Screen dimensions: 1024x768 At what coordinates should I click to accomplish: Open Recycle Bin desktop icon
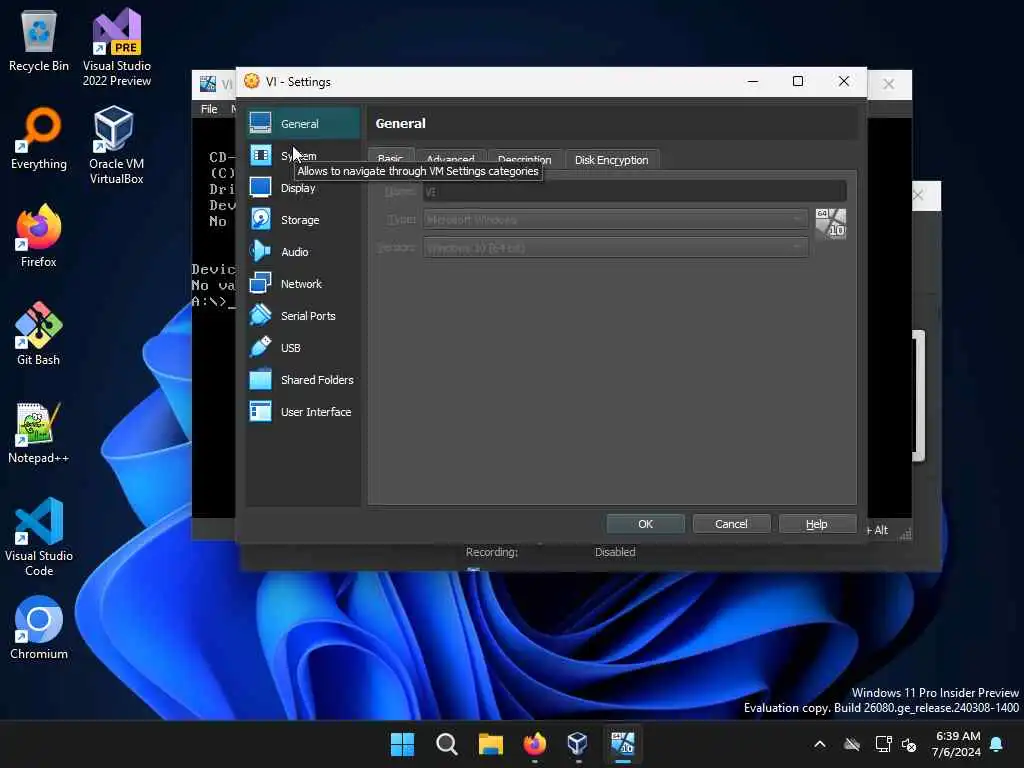39,40
